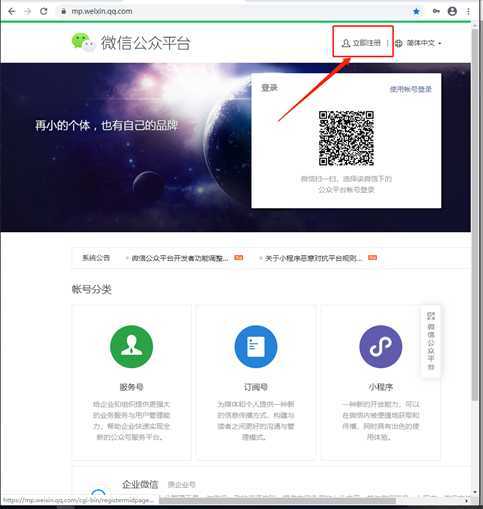Click the 帐号分类 heading

click(x=92, y=289)
